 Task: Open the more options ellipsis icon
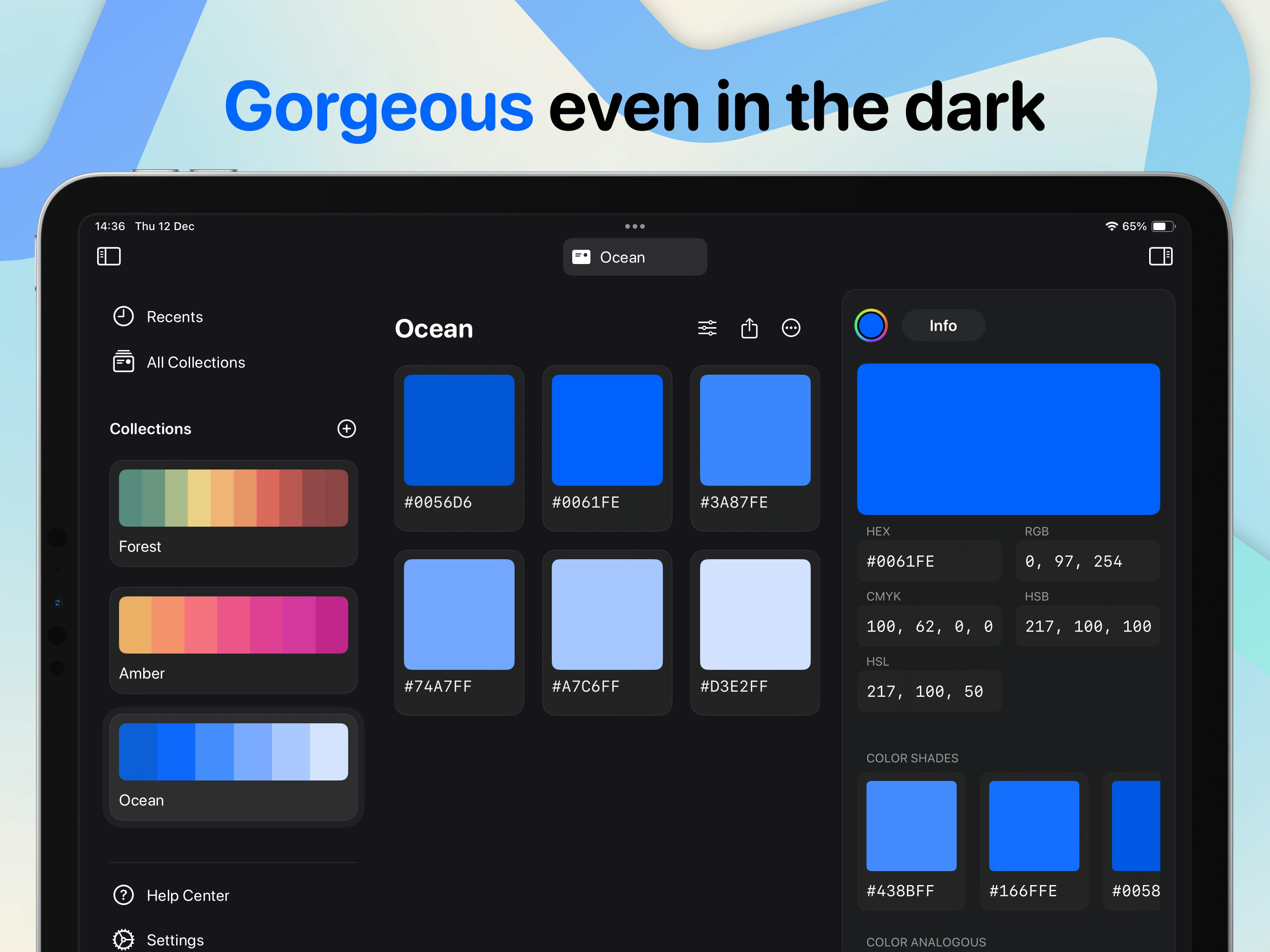tap(791, 328)
